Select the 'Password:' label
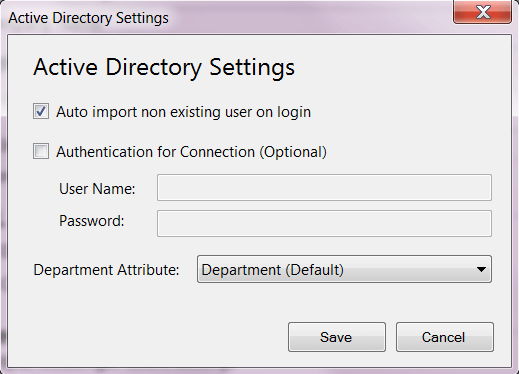519x374 pixels. point(92,221)
